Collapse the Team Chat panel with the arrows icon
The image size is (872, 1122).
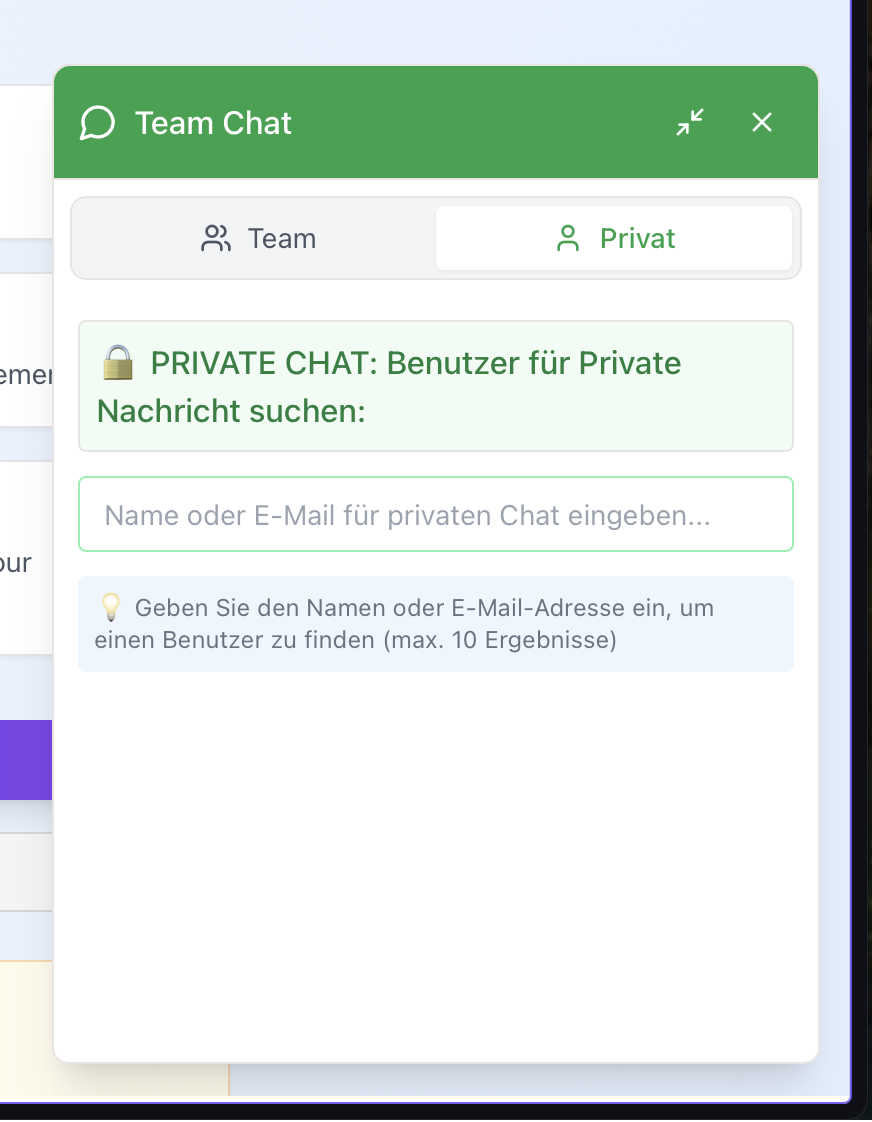tap(690, 122)
